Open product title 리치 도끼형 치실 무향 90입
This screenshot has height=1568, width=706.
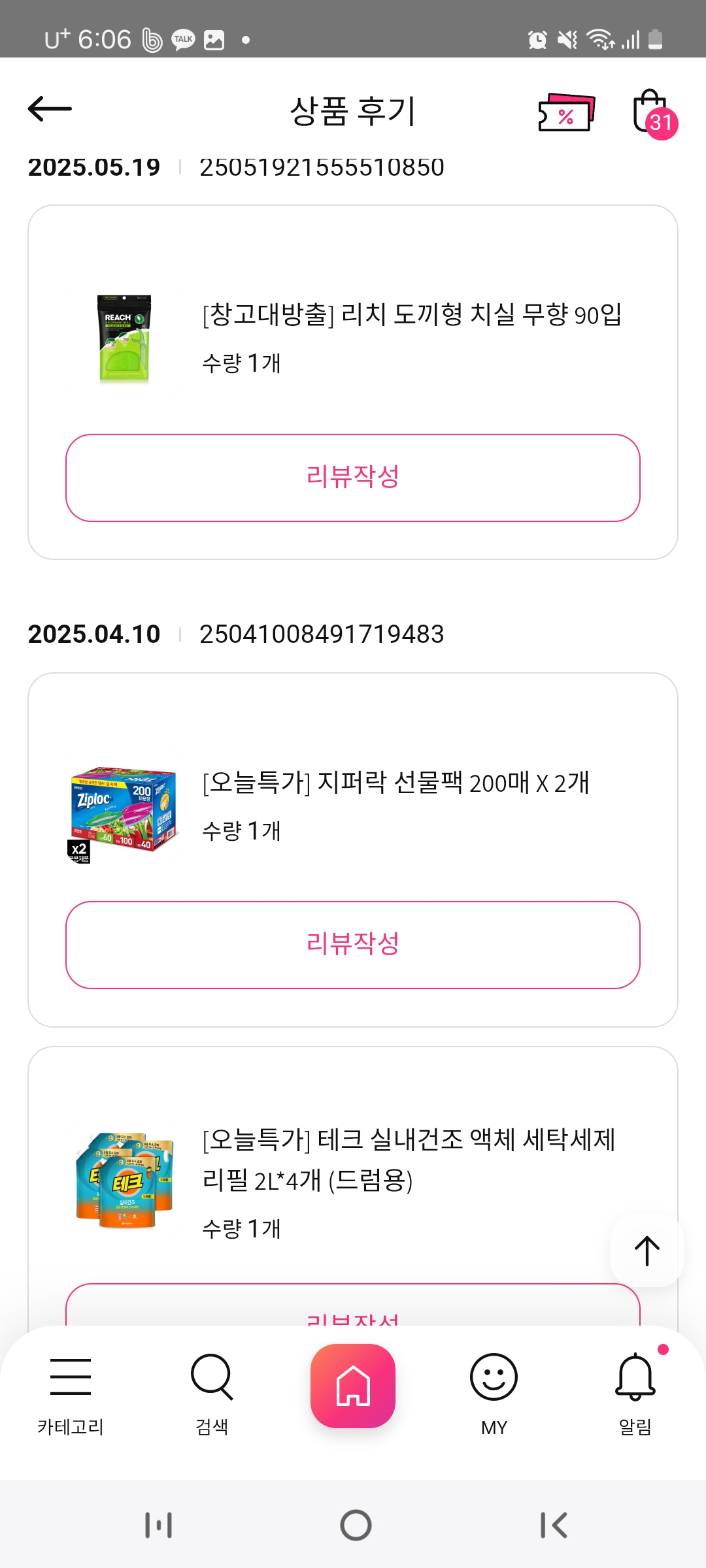(x=412, y=315)
